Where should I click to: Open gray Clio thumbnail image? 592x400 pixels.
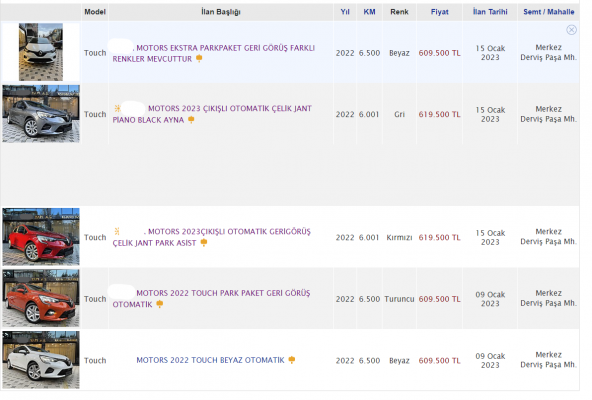coord(41,114)
